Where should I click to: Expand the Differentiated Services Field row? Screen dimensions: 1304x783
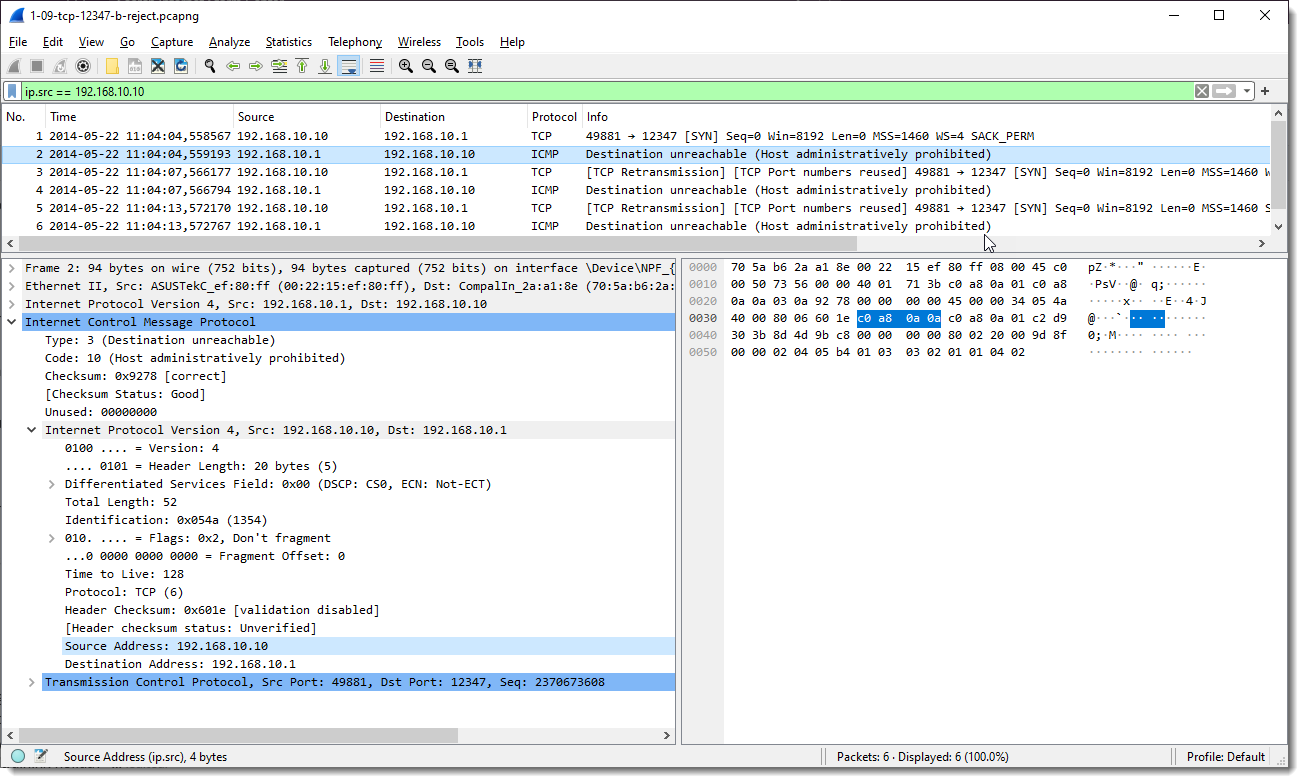pyautogui.click(x=53, y=484)
